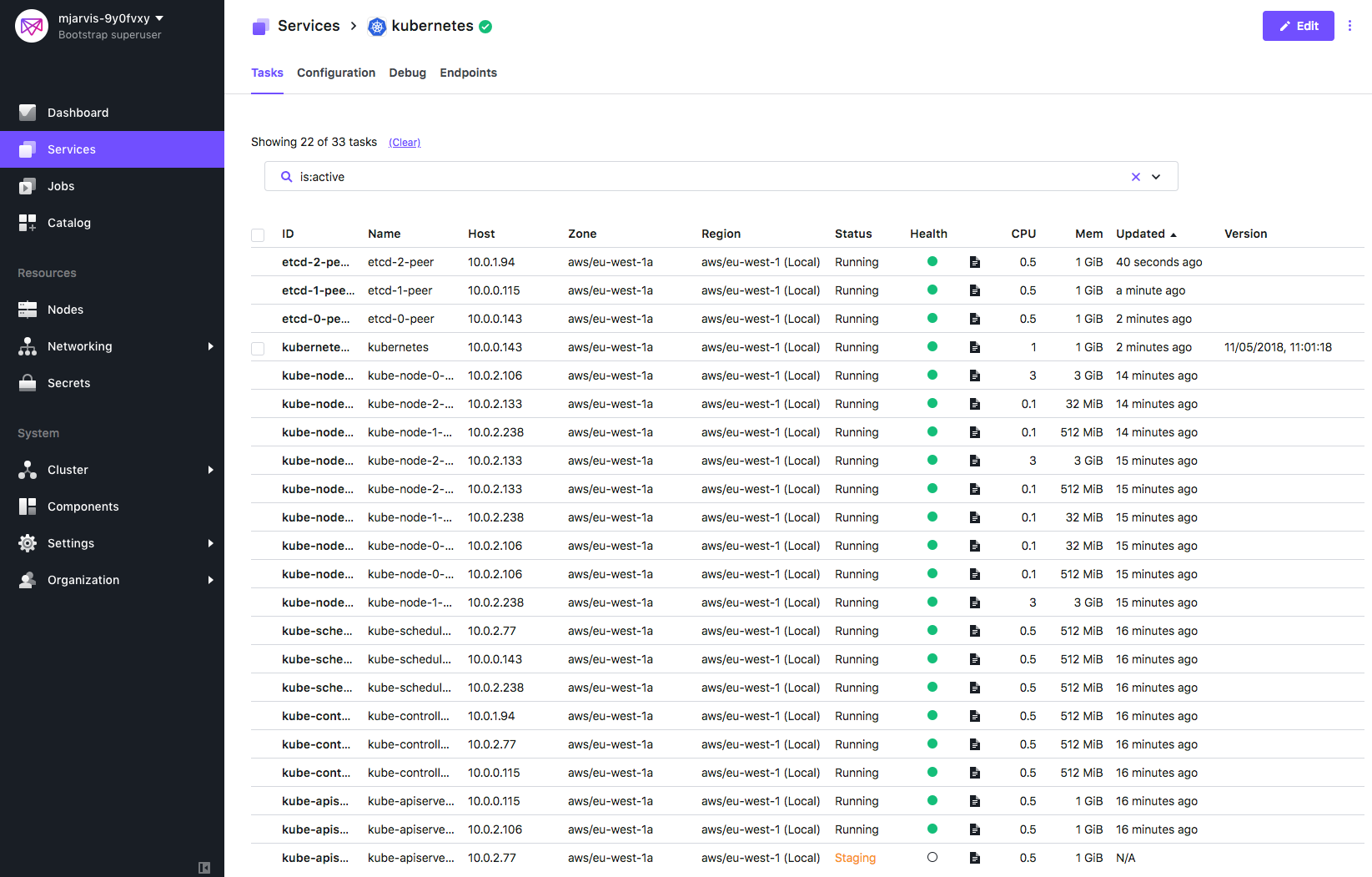Open the Secrets lock icon in sidebar

point(28,383)
